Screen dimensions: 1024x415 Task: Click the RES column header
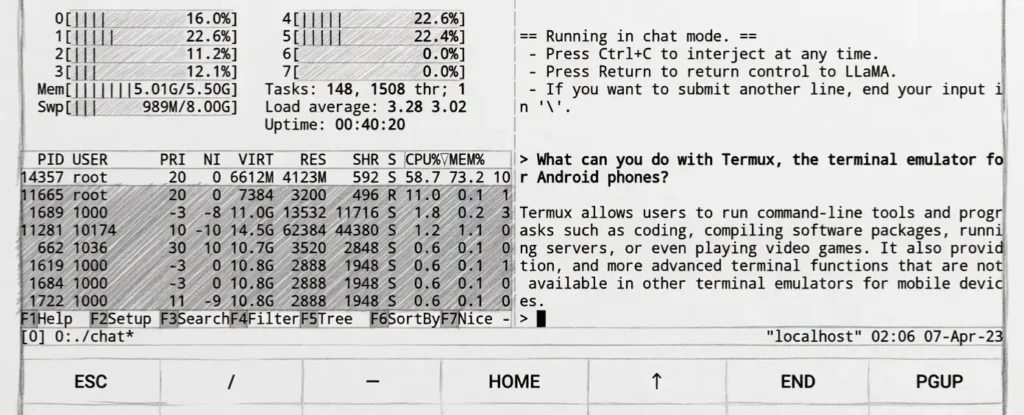tap(313, 159)
